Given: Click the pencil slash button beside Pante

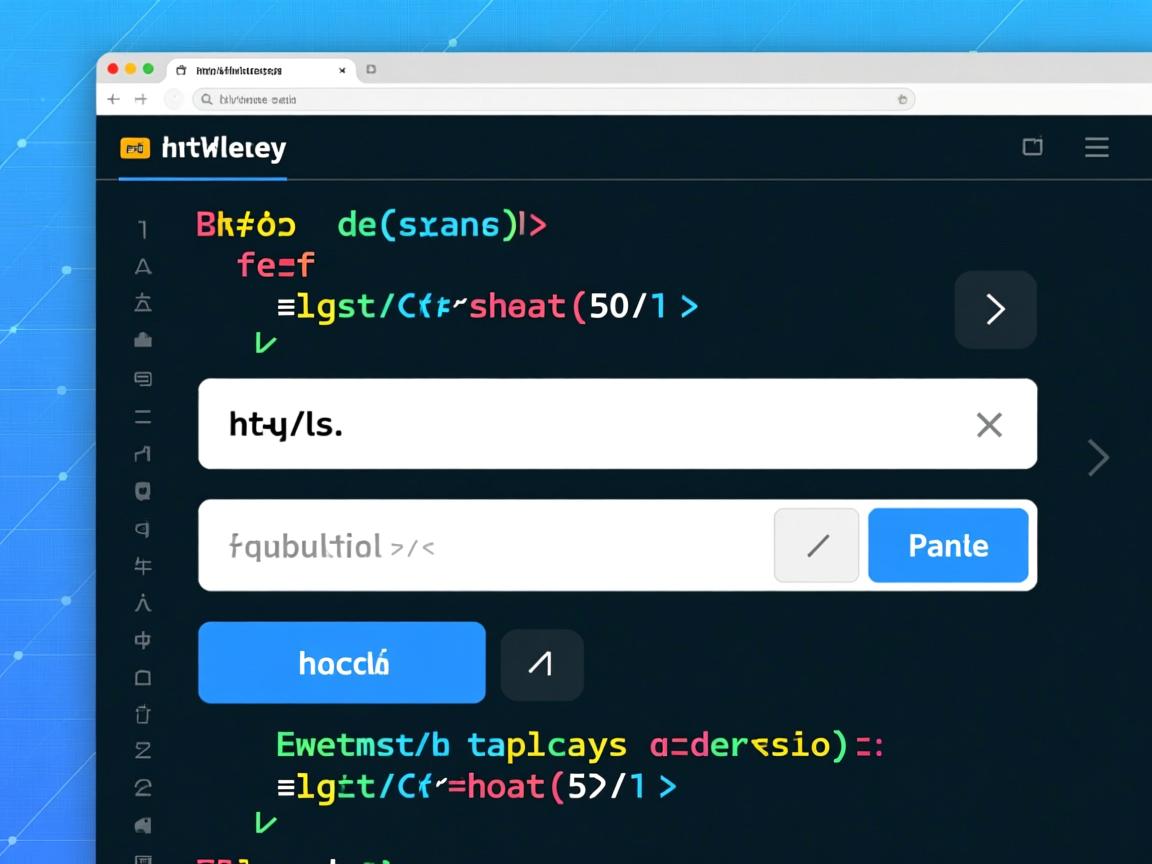Looking at the screenshot, I should (x=816, y=545).
